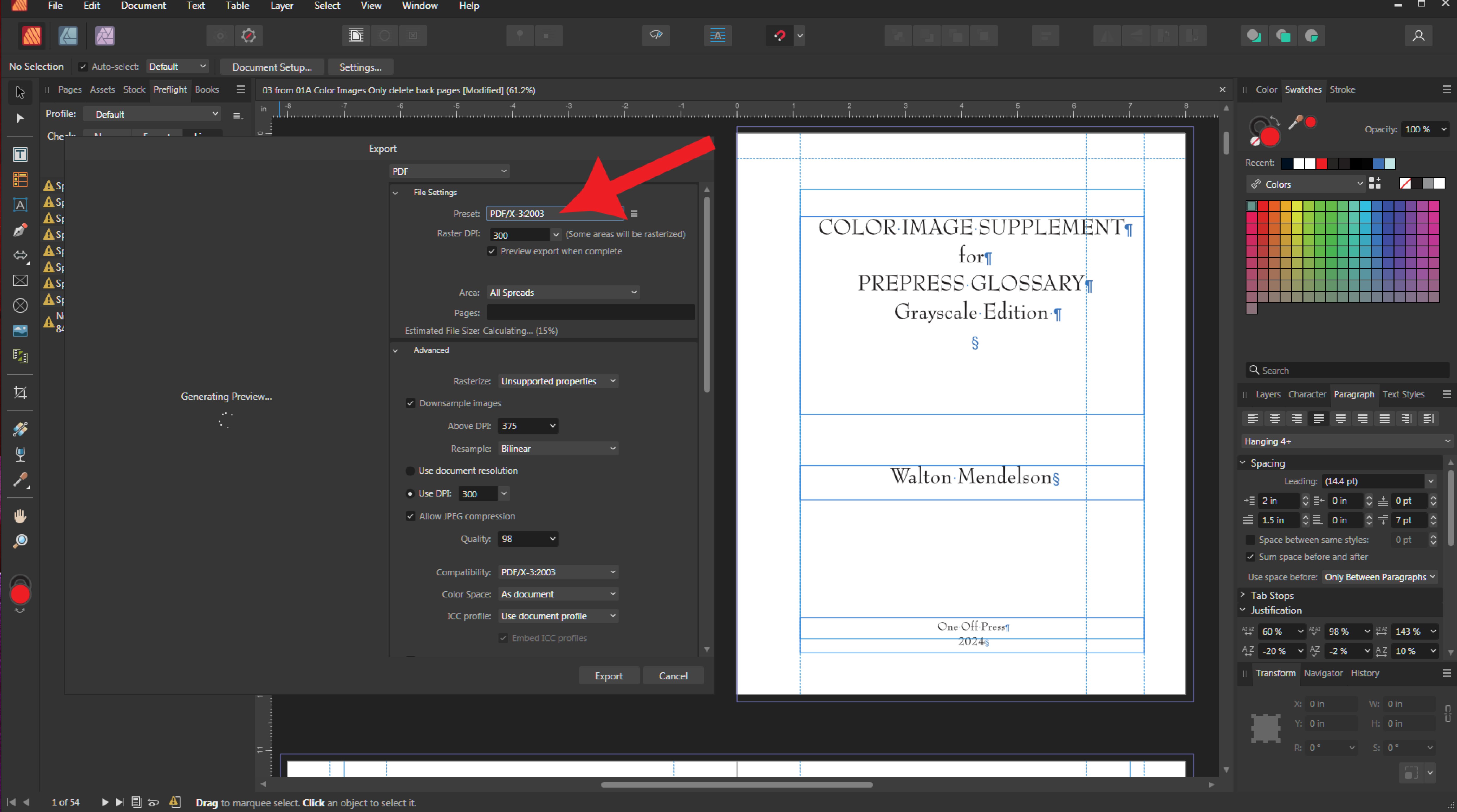Click the Pages input field in Export
This screenshot has height=812, width=1457.
click(591, 313)
